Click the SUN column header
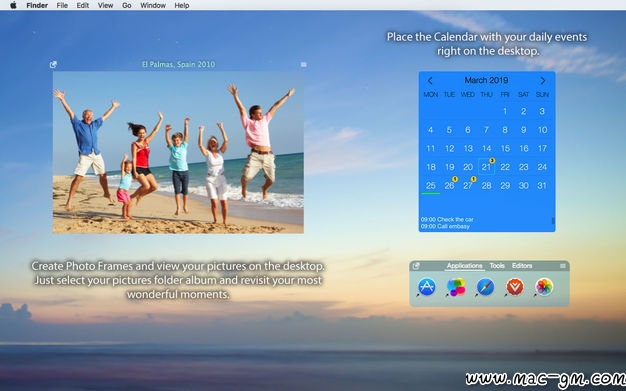 point(542,95)
